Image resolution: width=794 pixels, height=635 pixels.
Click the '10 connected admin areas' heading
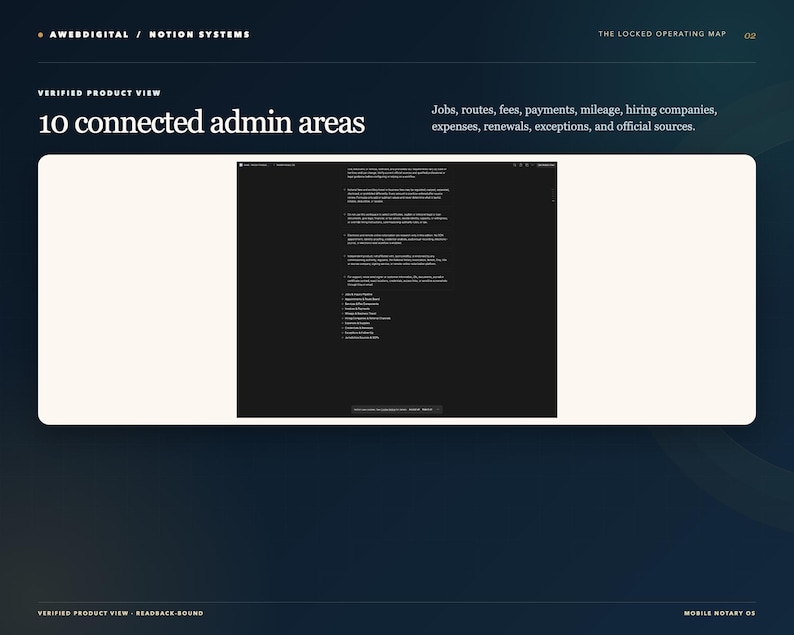[x=202, y=123]
